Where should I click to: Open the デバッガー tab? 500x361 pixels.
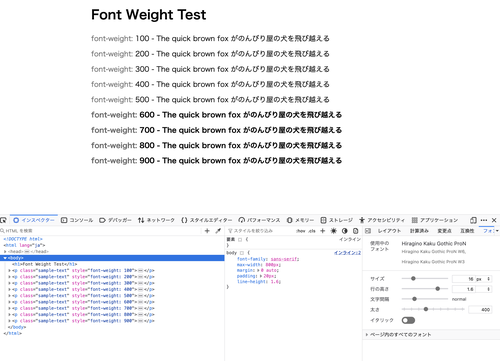115,220
